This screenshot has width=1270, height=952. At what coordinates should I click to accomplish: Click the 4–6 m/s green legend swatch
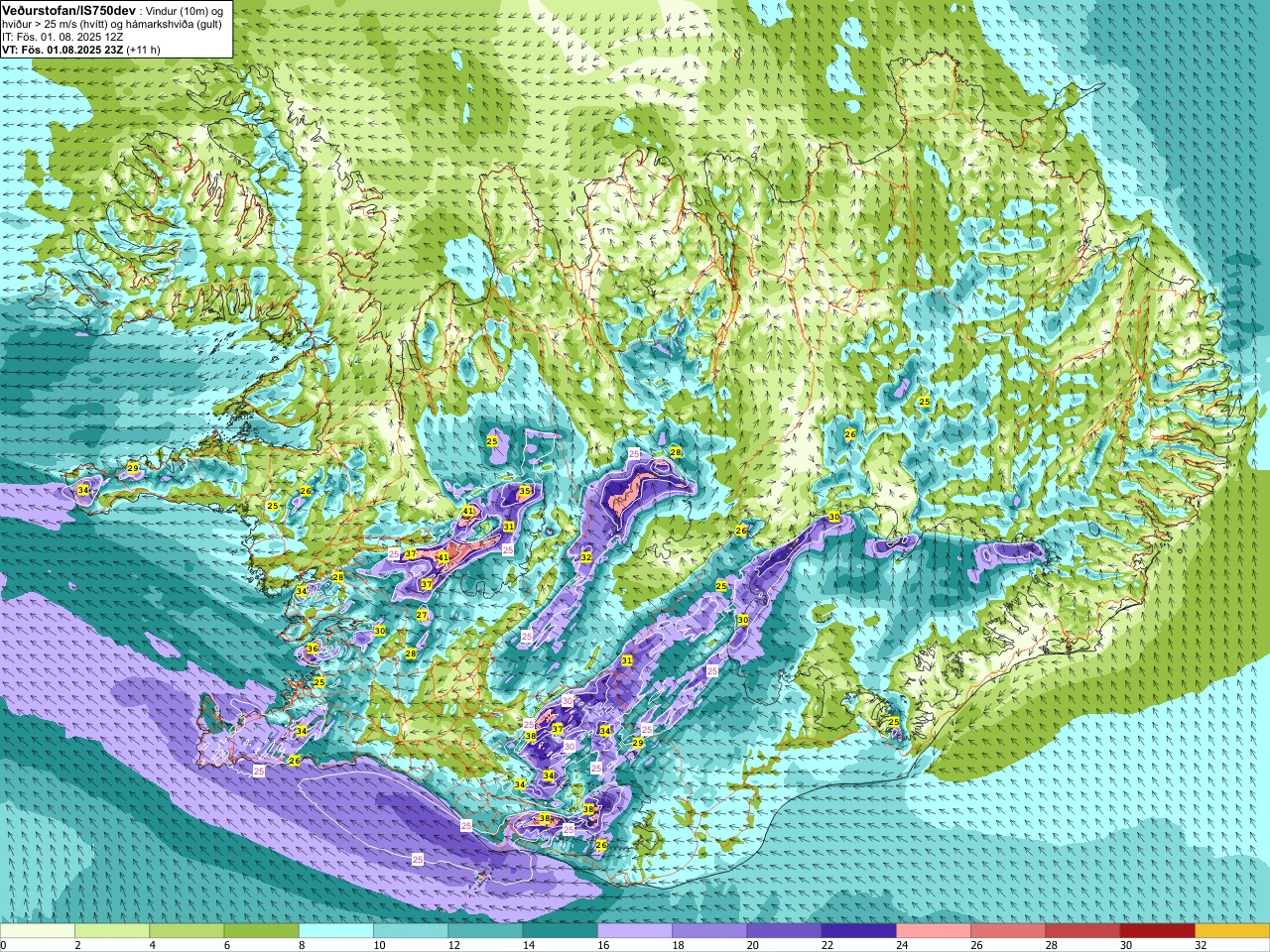click(187, 931)
